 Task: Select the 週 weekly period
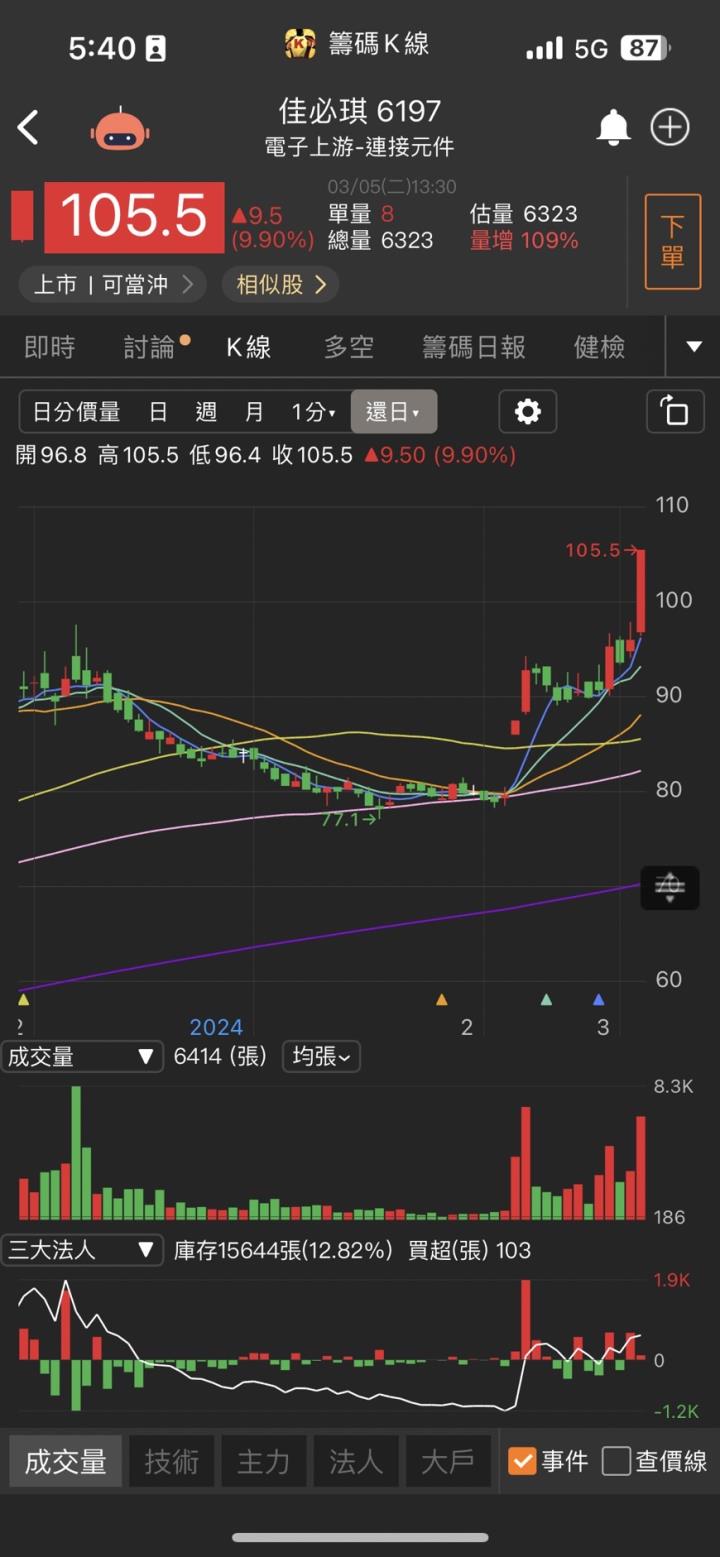206,411
